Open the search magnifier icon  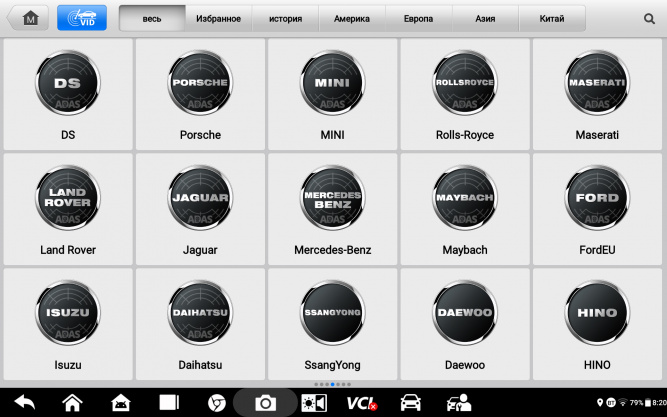tap(649, 19)
